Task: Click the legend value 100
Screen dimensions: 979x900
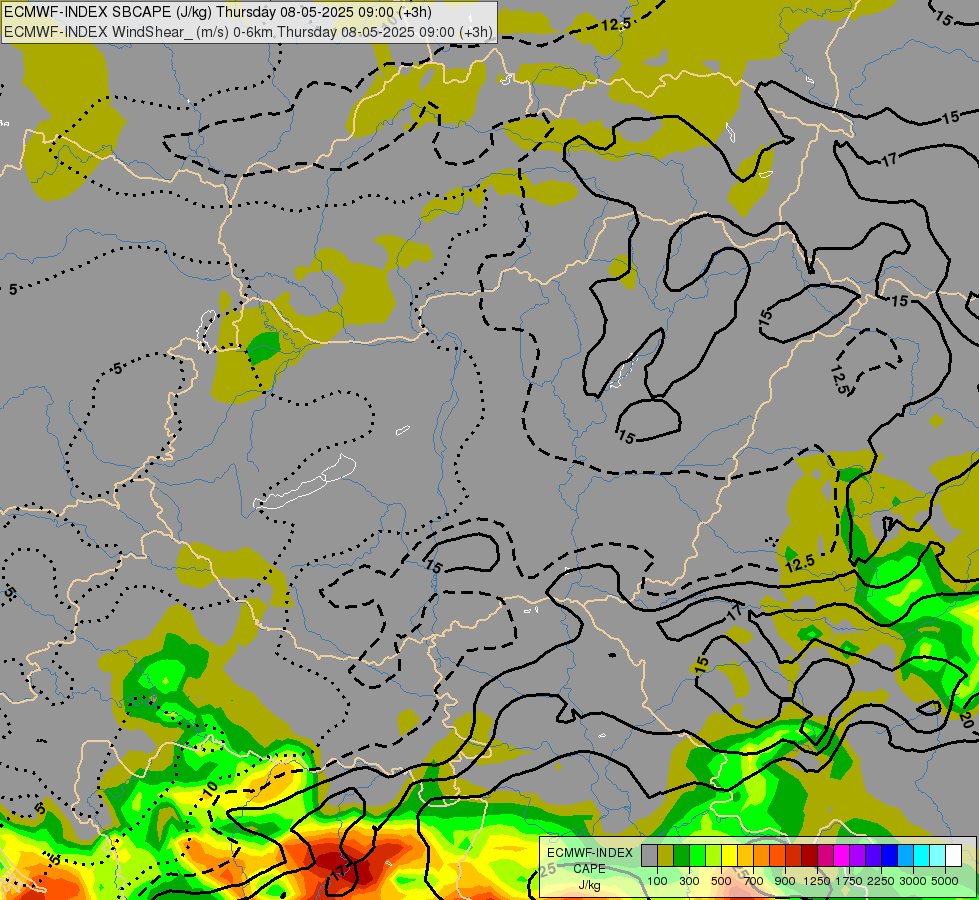Action: coord(657,881)
